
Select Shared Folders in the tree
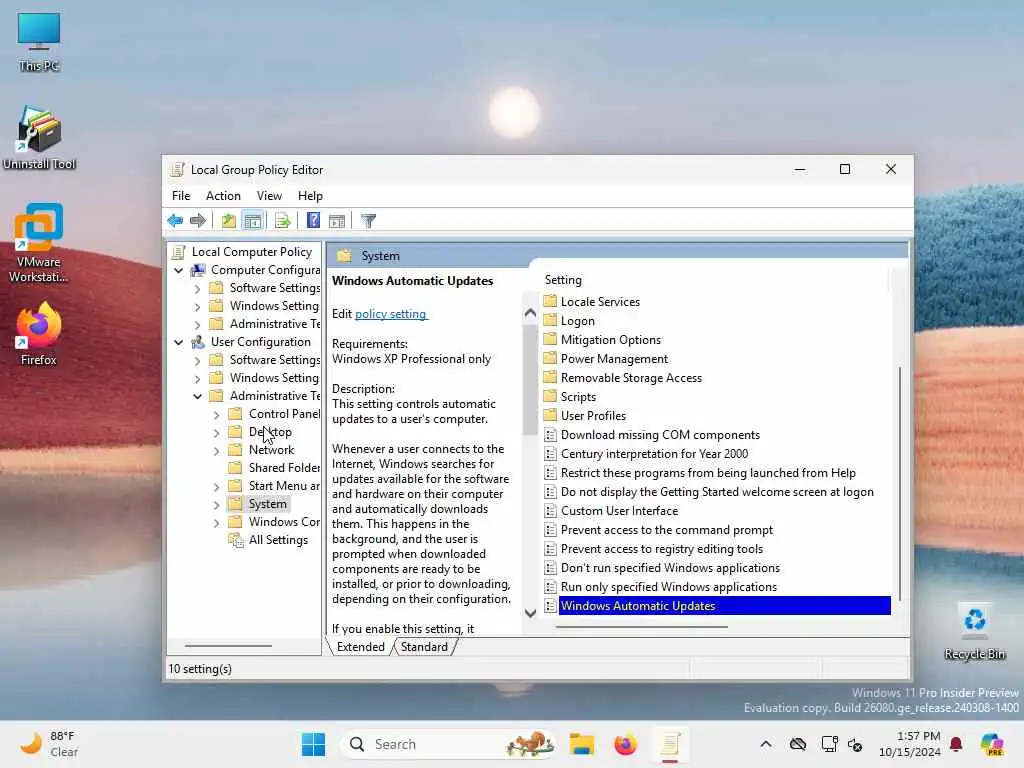pos(283,468)
